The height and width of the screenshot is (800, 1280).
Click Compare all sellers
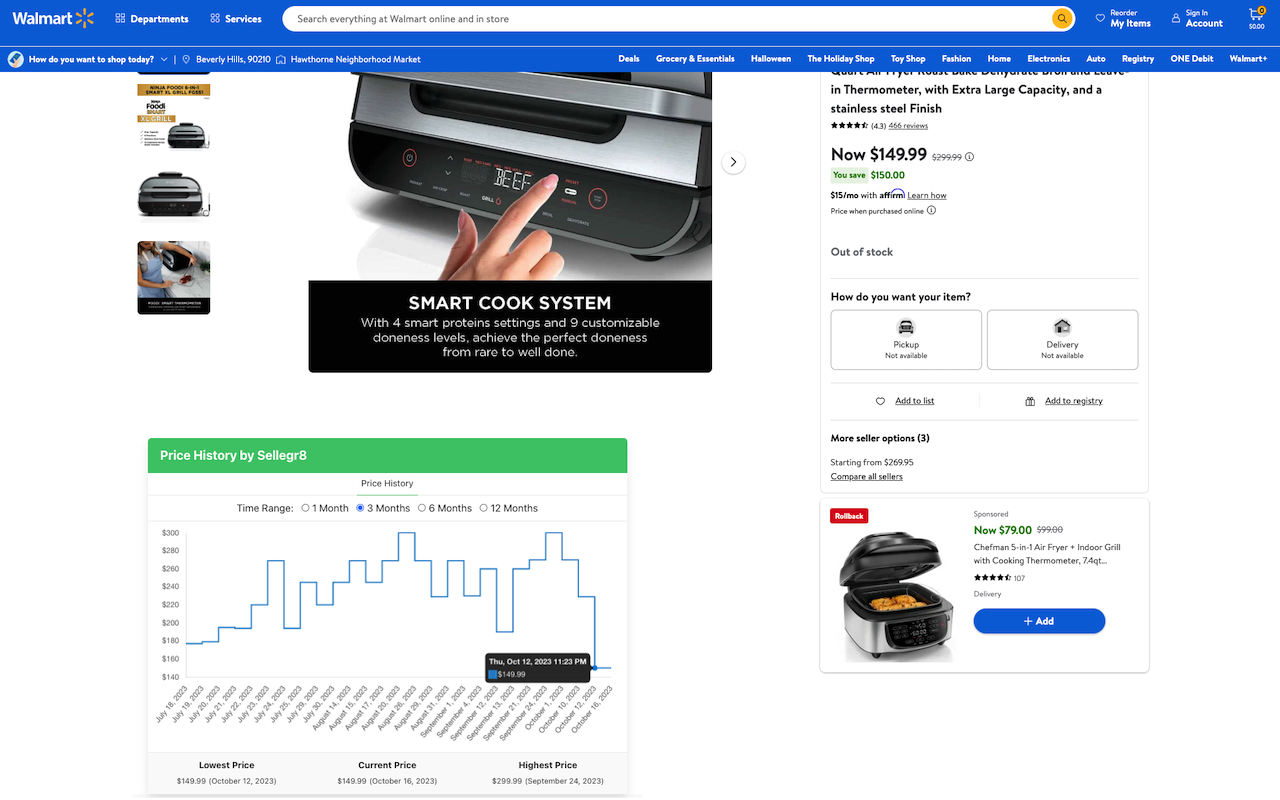pyautogui.click(x=866, y=477)
